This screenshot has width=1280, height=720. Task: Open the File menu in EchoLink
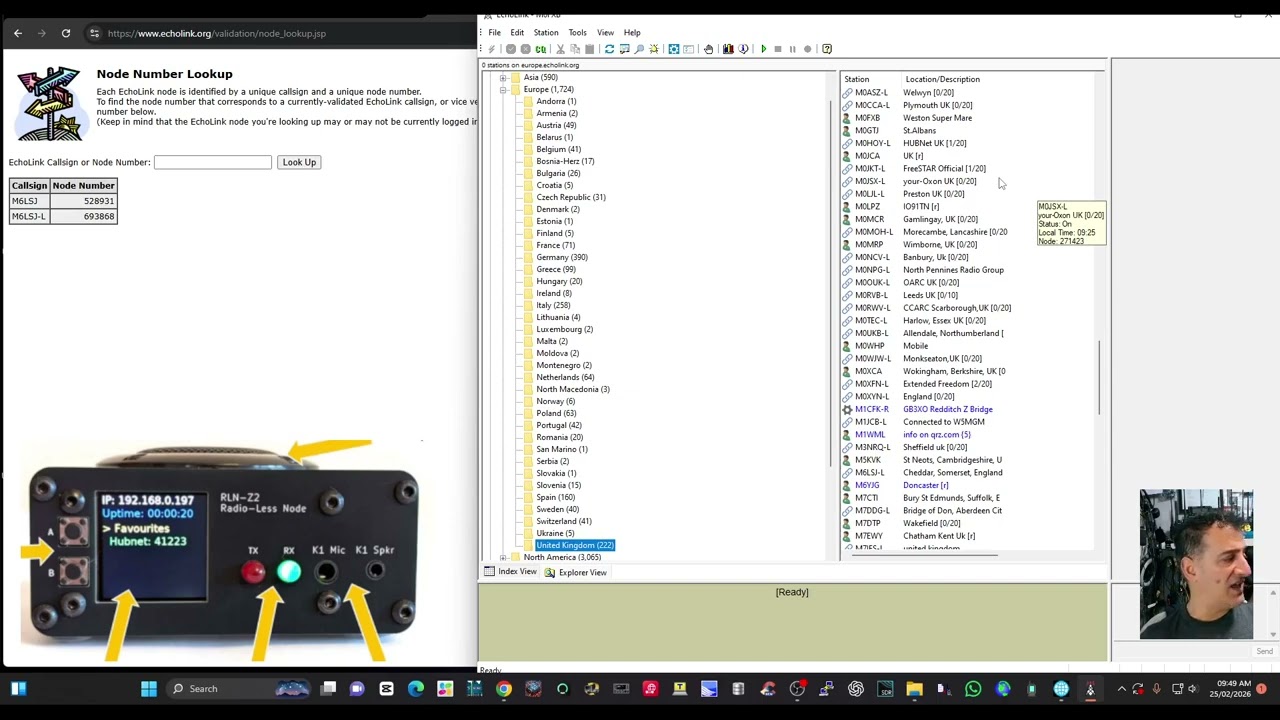pos(494,32)
